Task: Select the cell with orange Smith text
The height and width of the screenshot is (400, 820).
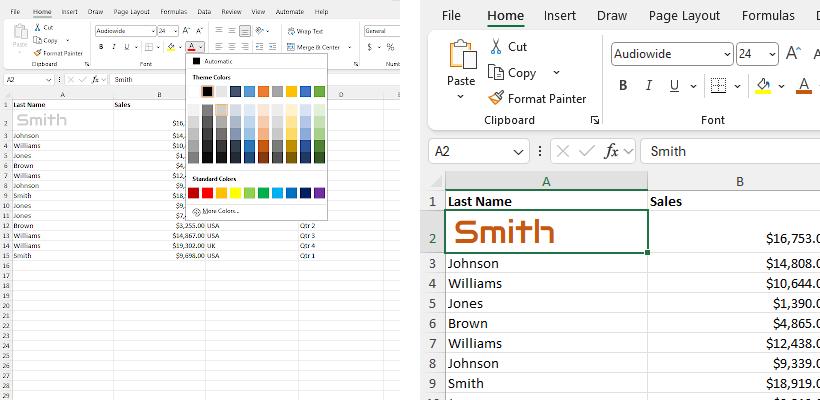Action: tap(546, 232)
